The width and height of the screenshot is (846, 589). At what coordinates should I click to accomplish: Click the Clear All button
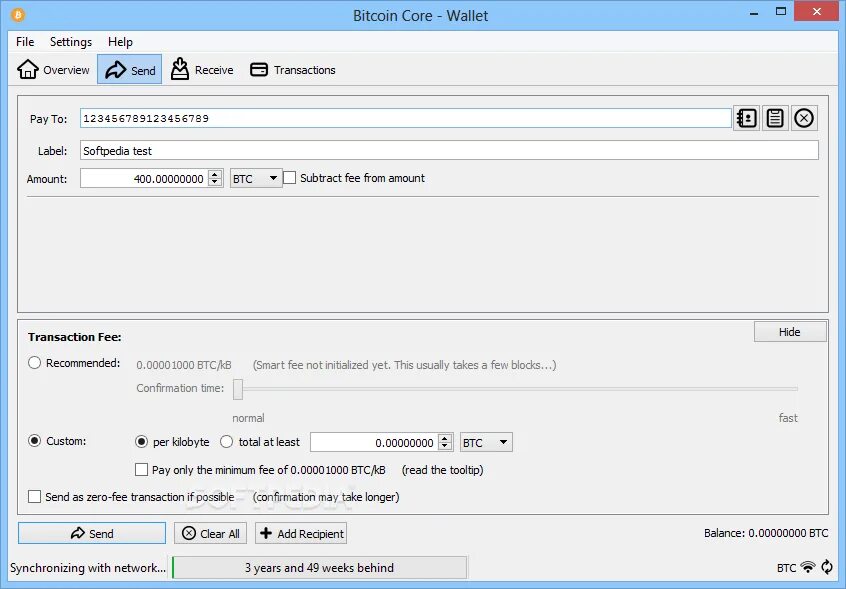[x=210, y=533]
